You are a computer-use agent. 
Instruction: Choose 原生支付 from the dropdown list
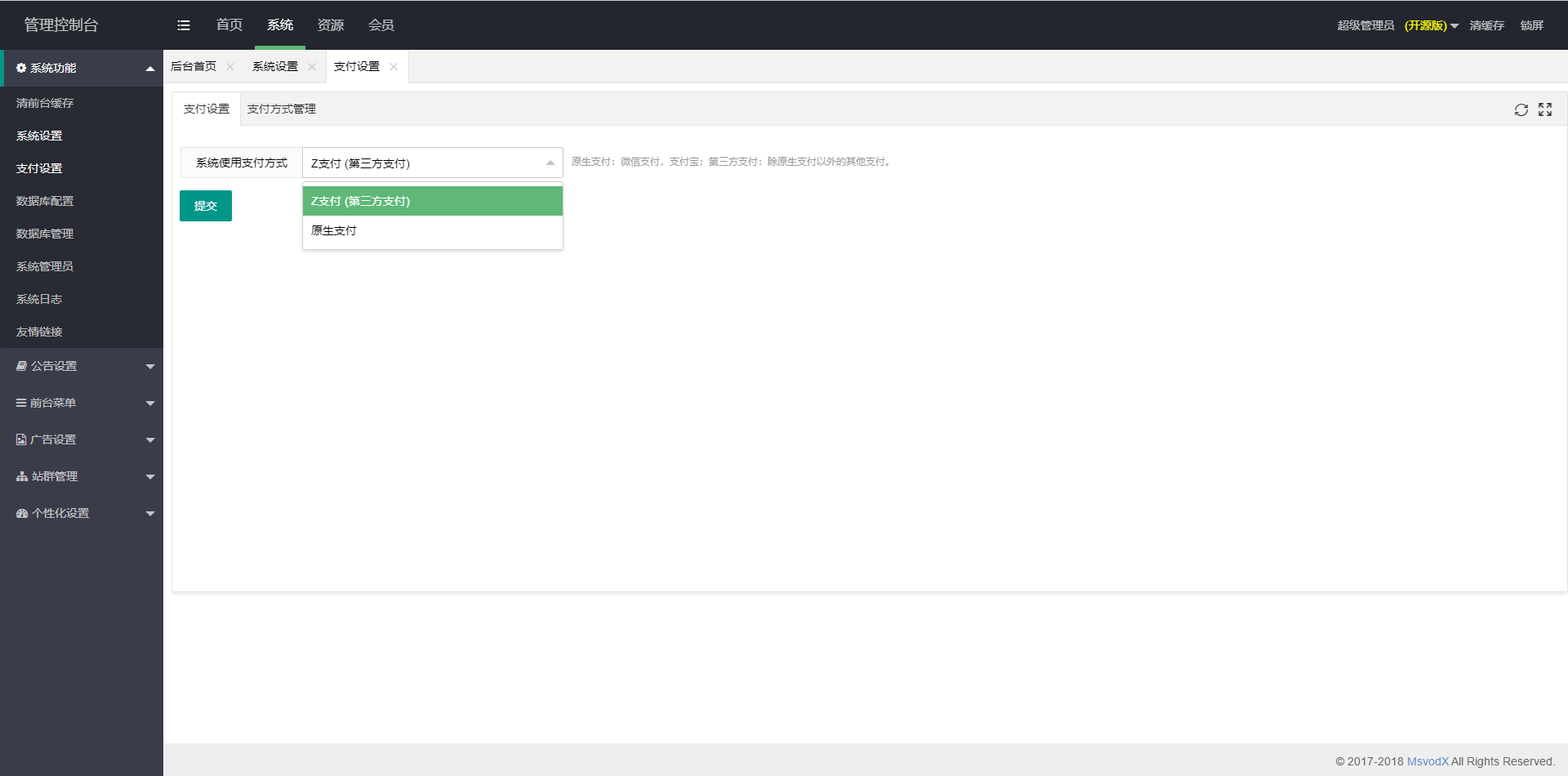point(433,230)
